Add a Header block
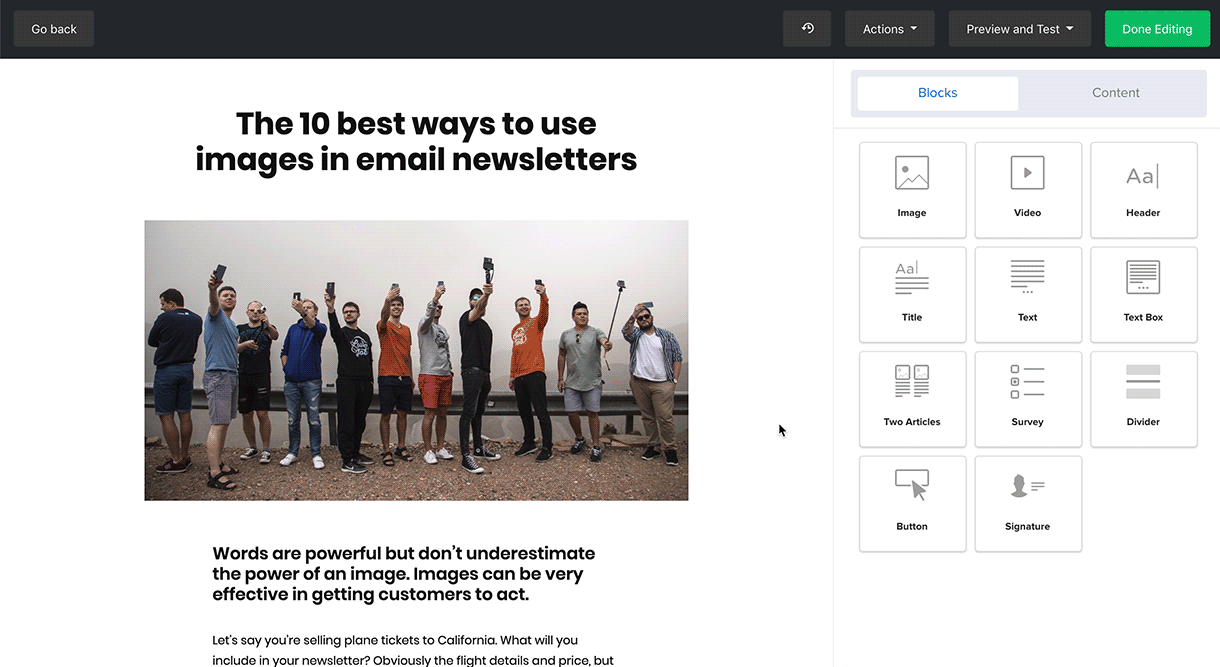1220x667 pixels. tap(1143, 190)
